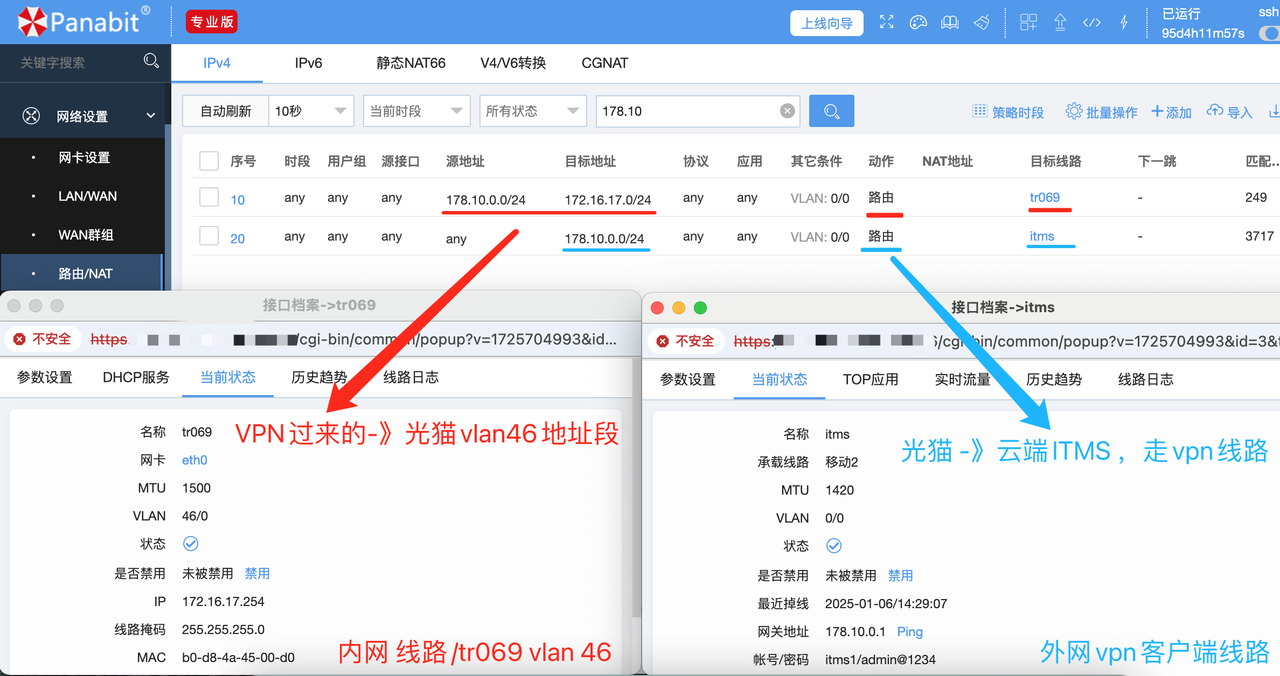Open the 10秒 refresh interval dropdown
This screenshot has width=1280, height=676.
tap(311, 111)
